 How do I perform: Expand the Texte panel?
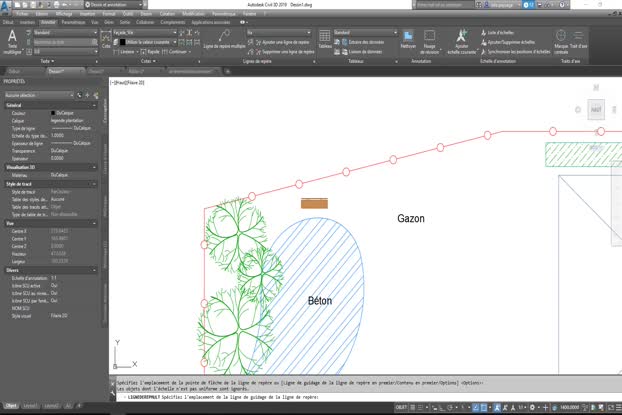(47, 61)
